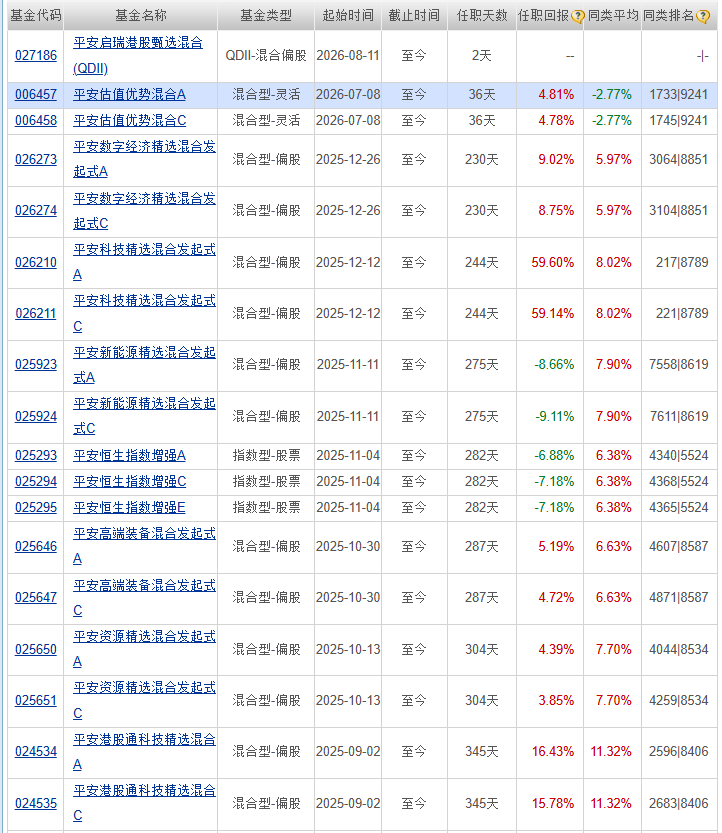This screenshot has width=722, height=833.
Task: Open 平安估值优势混合A fund page
Action: pyautogui.click(x=129, y=95)
